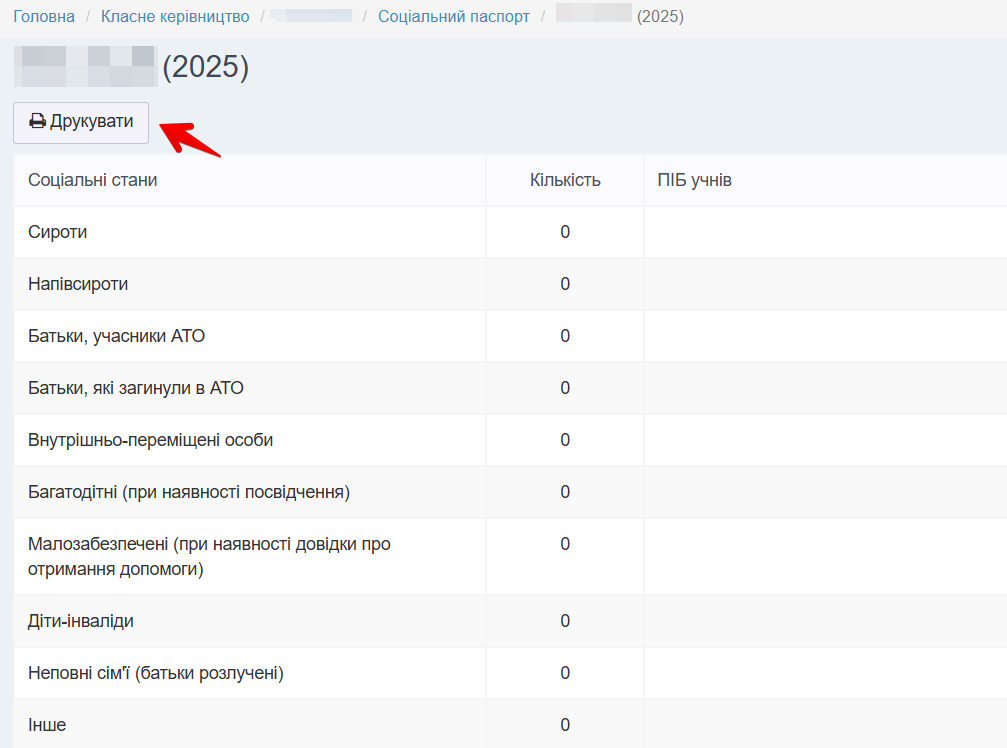The width and height of the screenshot is (1007, 748).
Task: Select the Діти-інваліди row label
Action: [81, 621]
